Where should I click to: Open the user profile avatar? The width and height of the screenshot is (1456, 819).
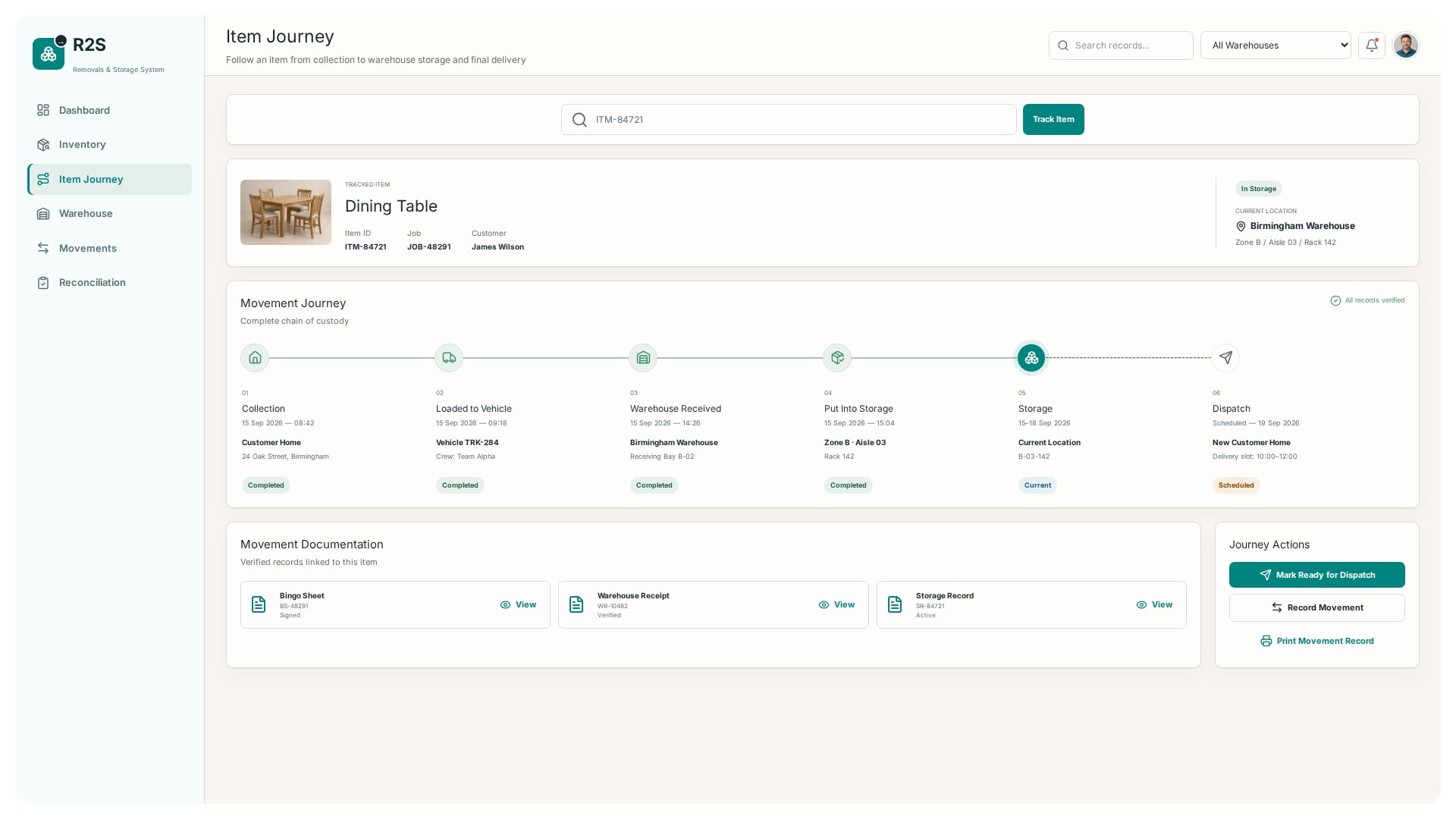[1405, 45]
